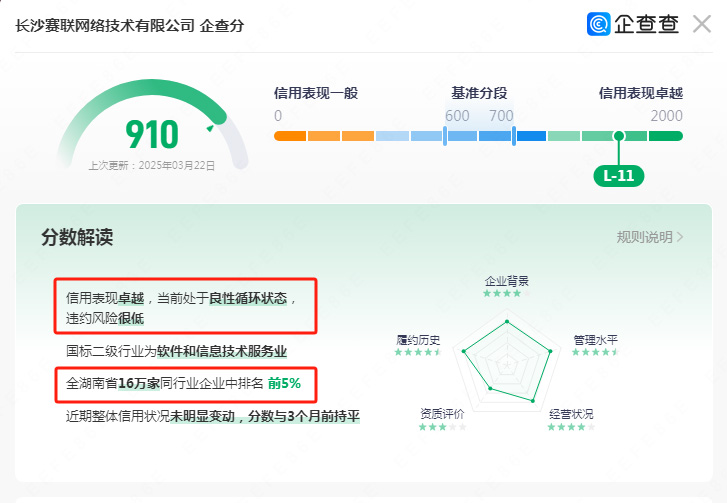Click the 910 score on the gauge
727x503 pixels.
pos(152,134)
